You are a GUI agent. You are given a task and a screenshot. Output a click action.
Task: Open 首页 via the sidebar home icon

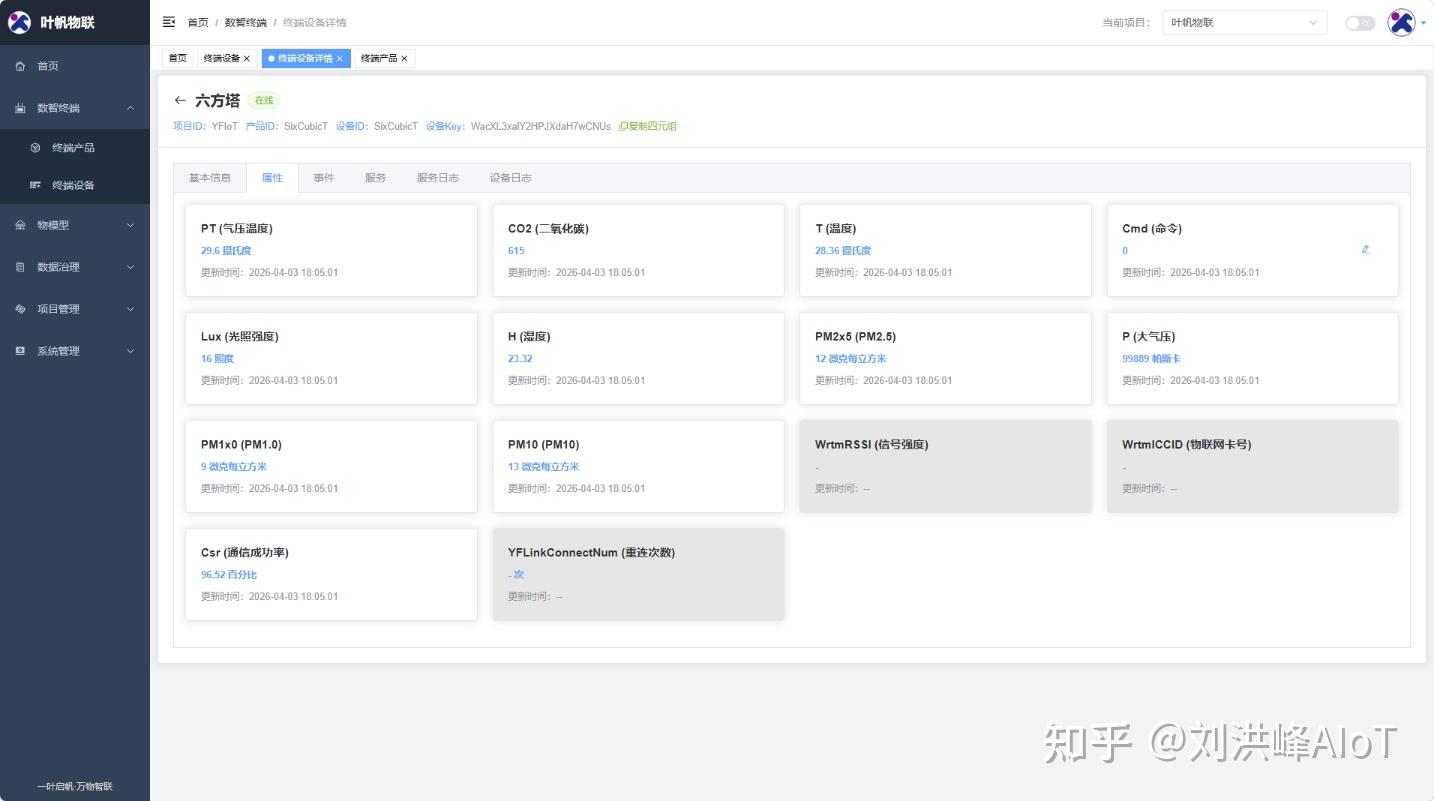tap(20, 66)
